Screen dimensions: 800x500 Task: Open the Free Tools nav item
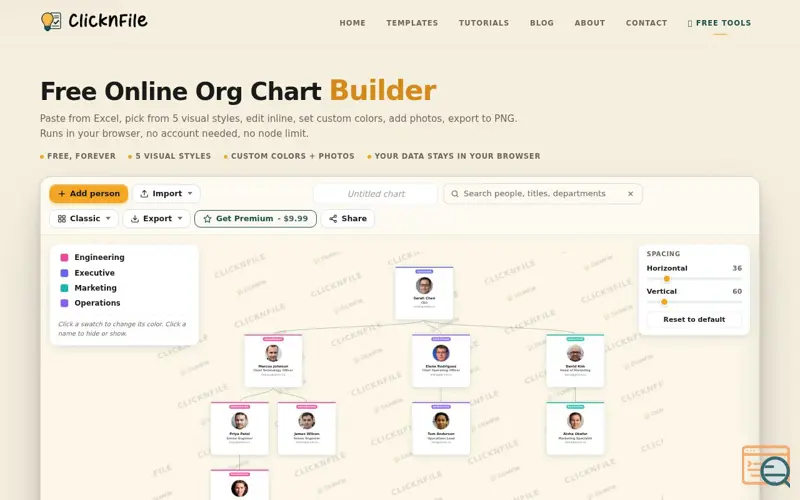click(719, 23)
